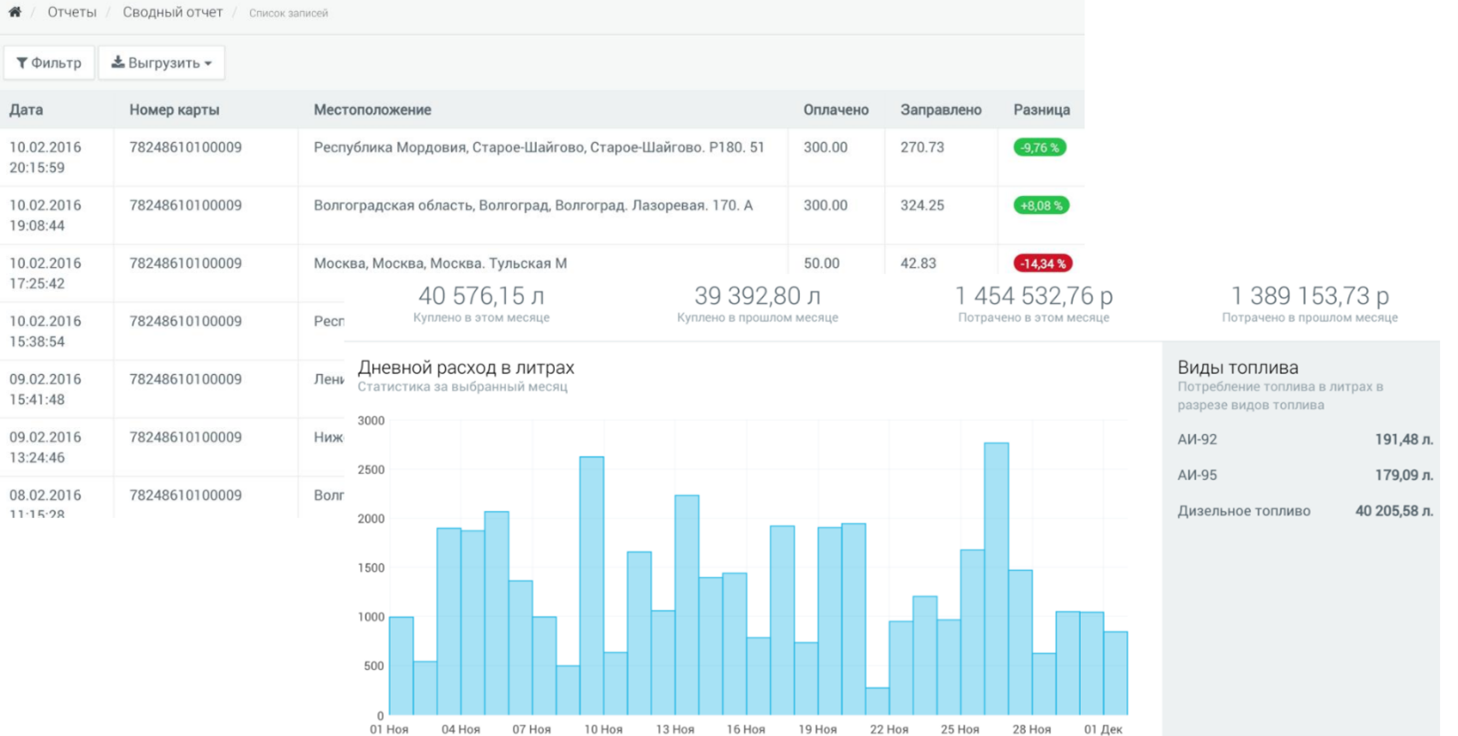Click the shortest bar before 22 Ноя
This screenshot has width=1458, height=736.
tap(877, 702)
